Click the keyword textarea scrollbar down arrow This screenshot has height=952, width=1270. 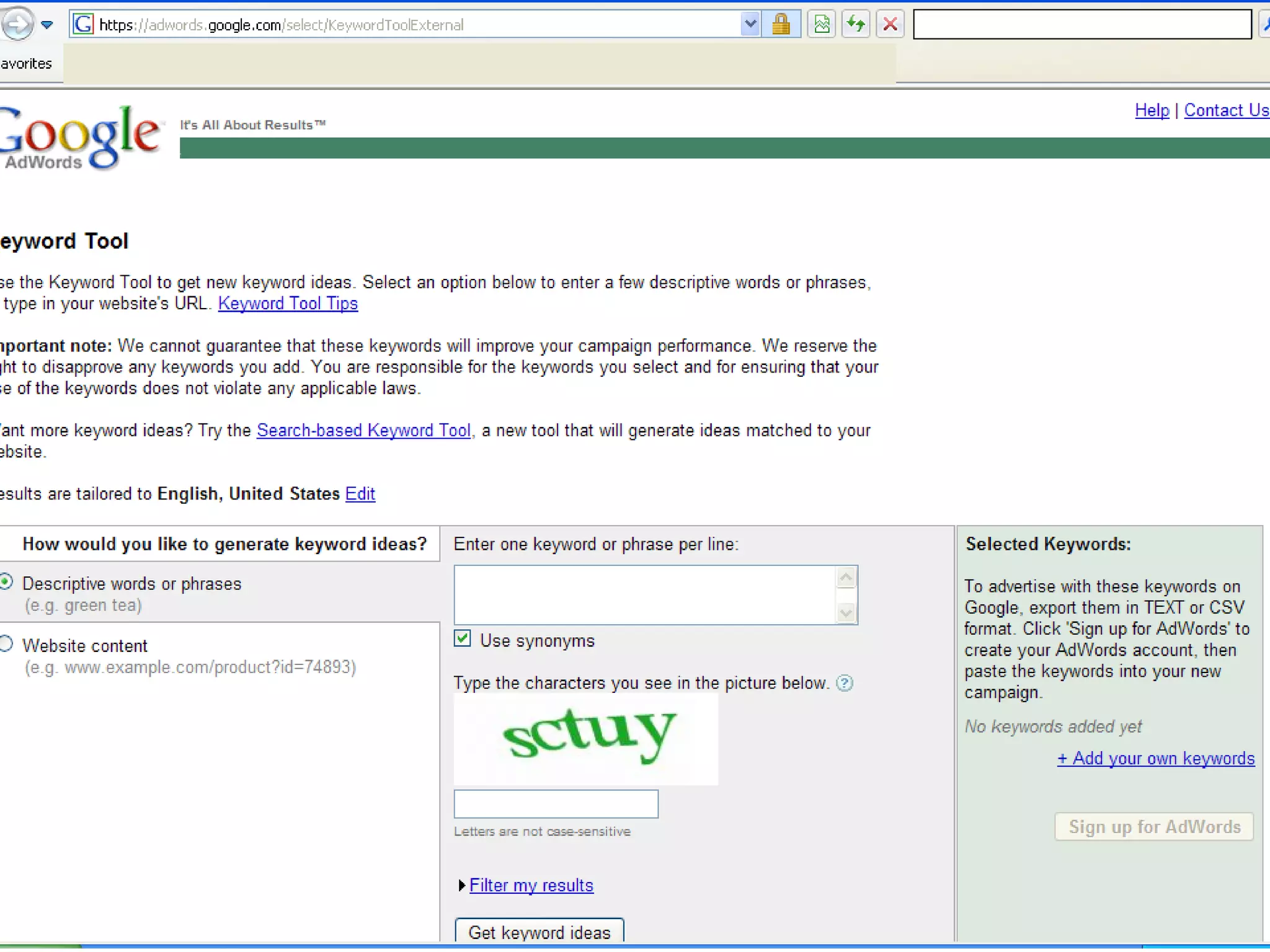(x=846, y=613)
